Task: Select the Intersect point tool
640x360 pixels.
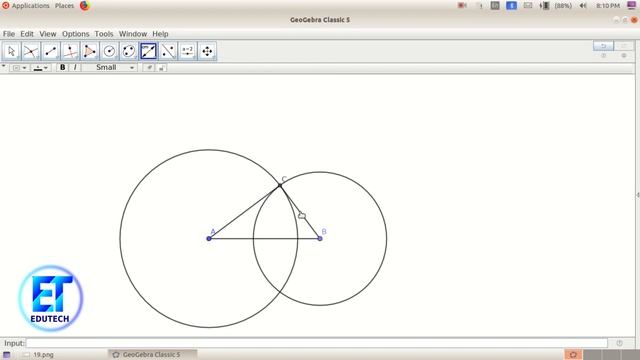Action: pyautogui.click(x=31, y=51)
